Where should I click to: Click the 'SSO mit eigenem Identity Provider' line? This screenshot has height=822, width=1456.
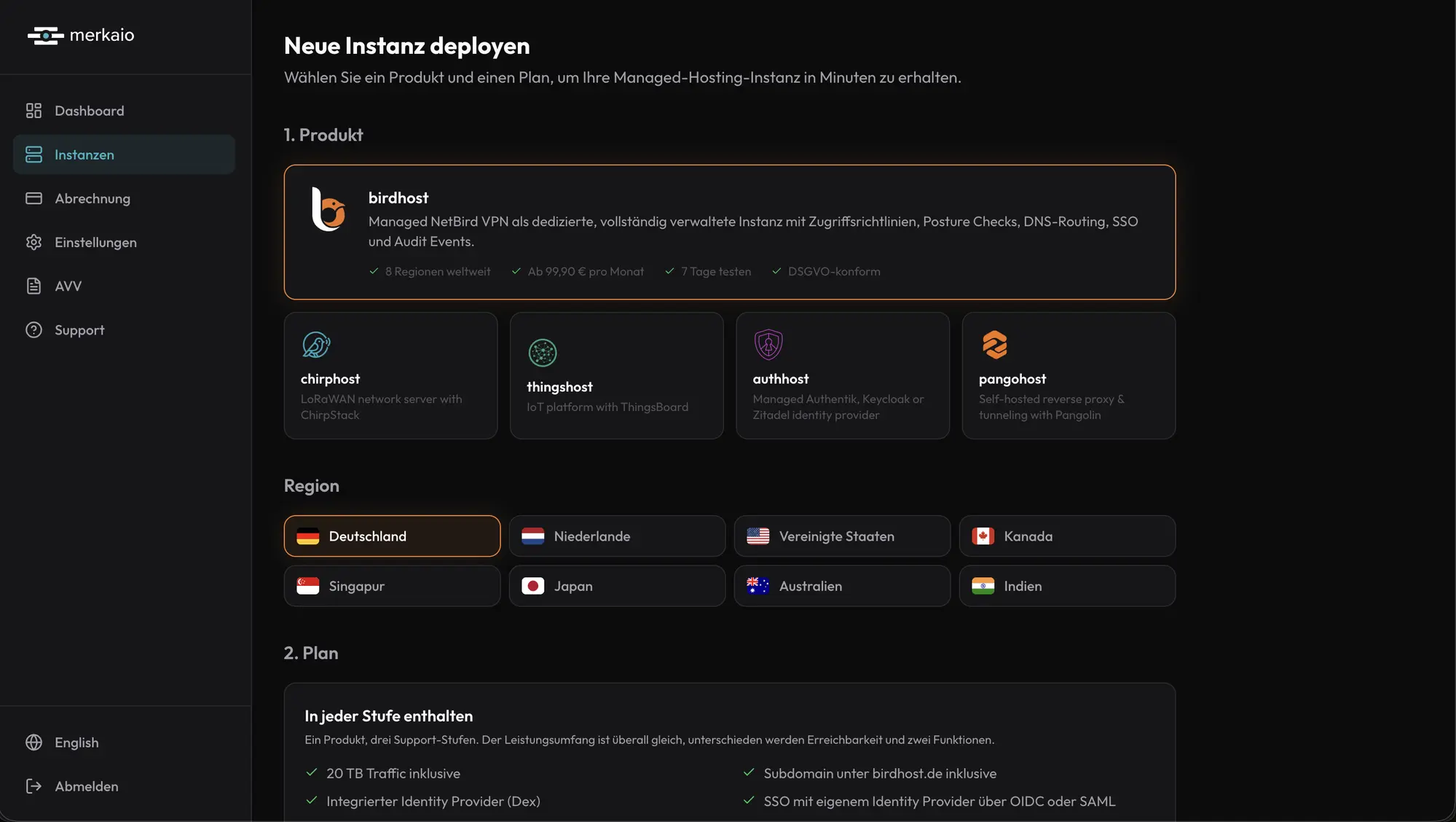click(940, 801)
